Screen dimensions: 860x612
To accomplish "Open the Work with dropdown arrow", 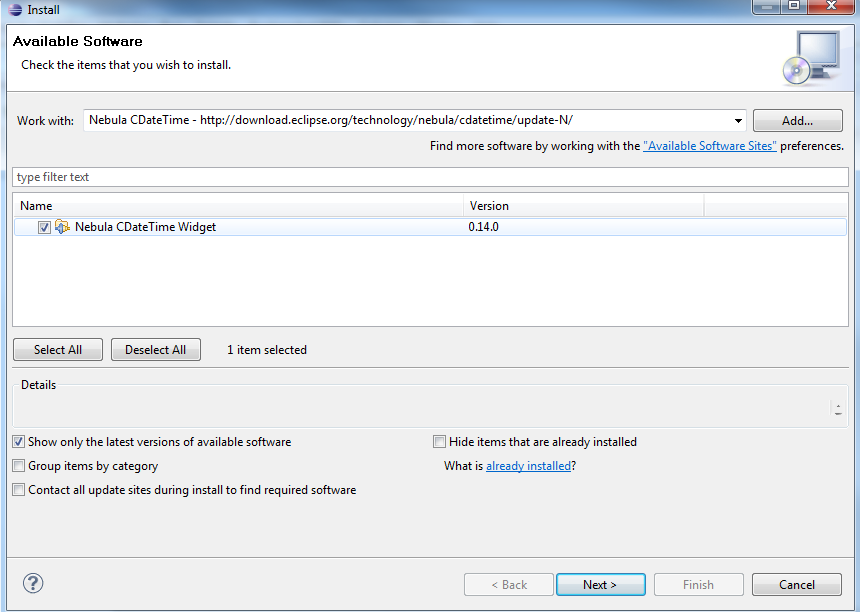I will (x=738, y=121).
